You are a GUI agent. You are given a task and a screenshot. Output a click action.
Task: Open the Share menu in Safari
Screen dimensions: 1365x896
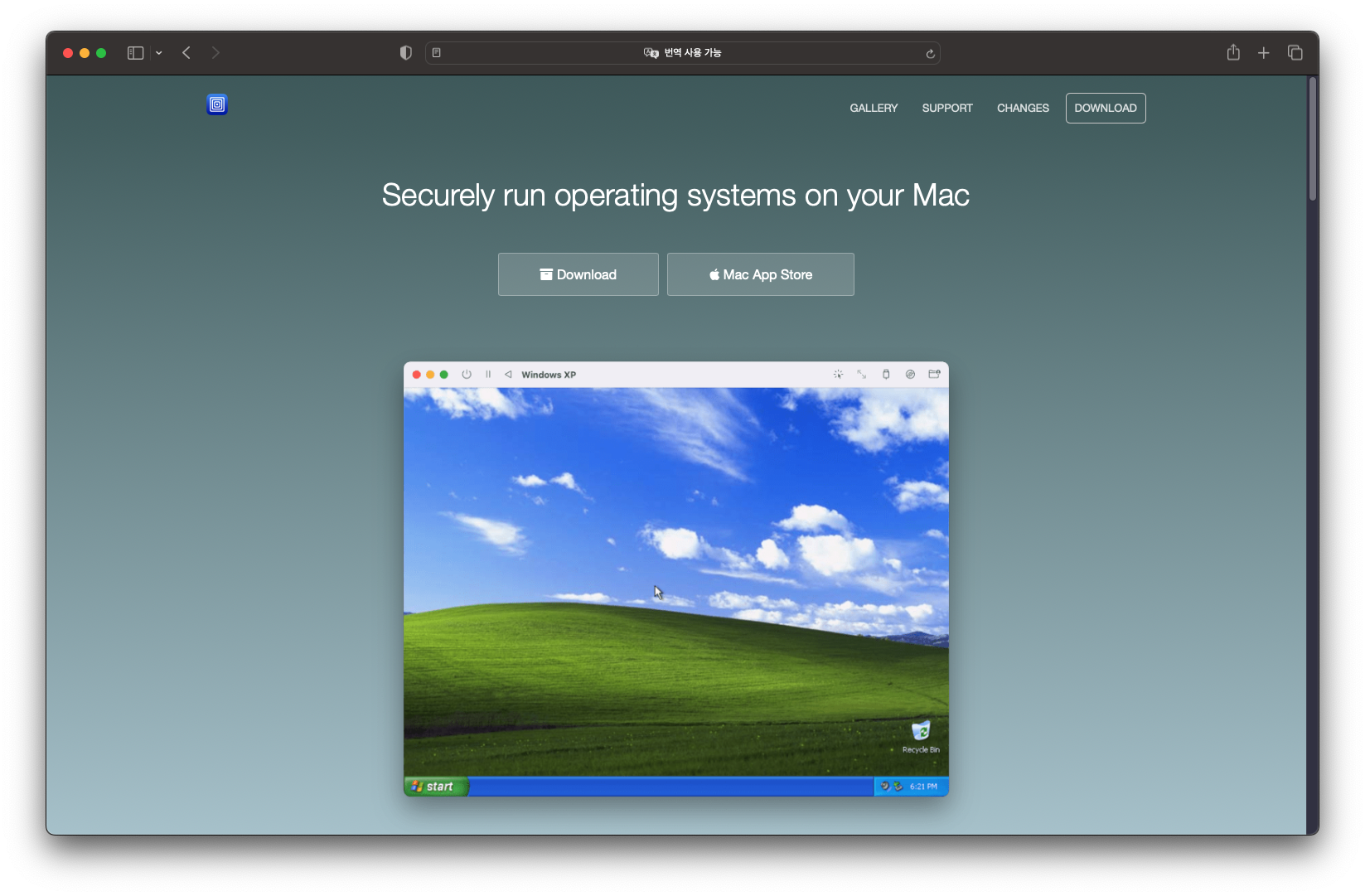[x=1233, y=52]
